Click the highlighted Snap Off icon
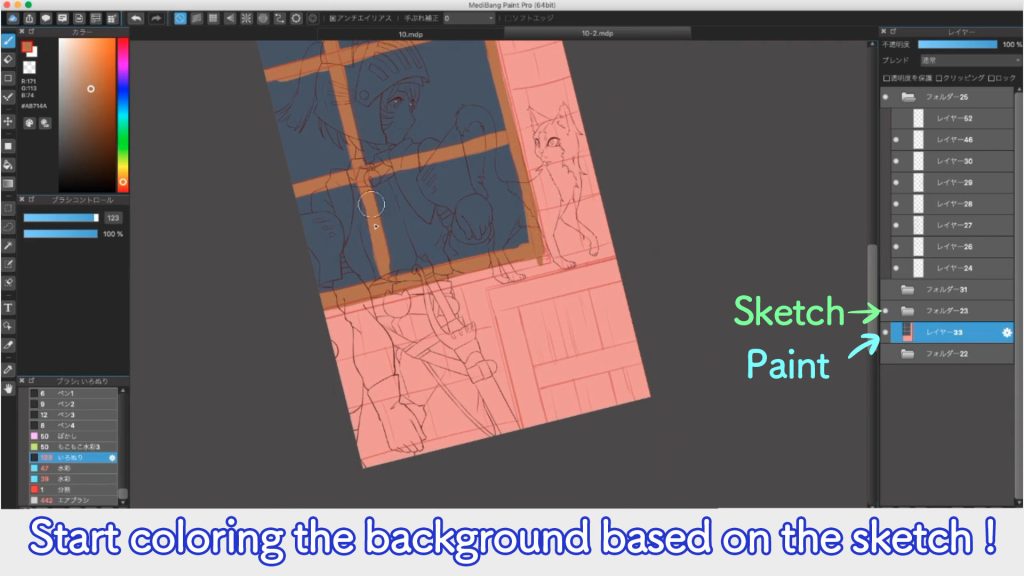 click(x=180, y=18)
